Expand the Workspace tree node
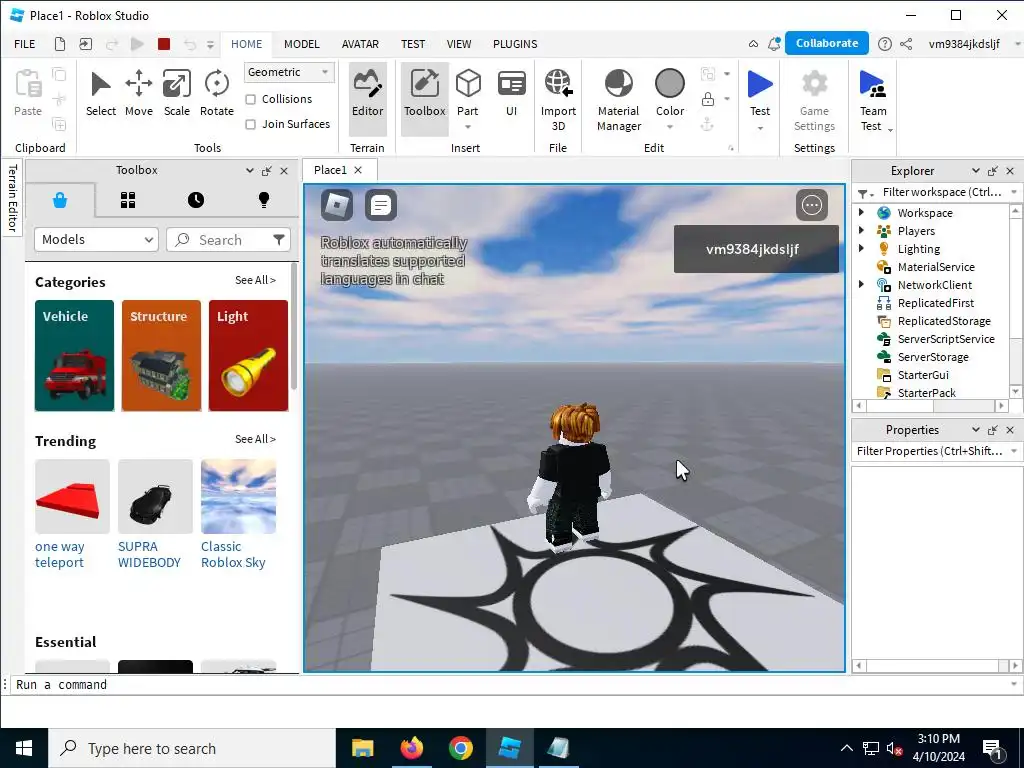 pyautogui.click(x=861, y=212)
